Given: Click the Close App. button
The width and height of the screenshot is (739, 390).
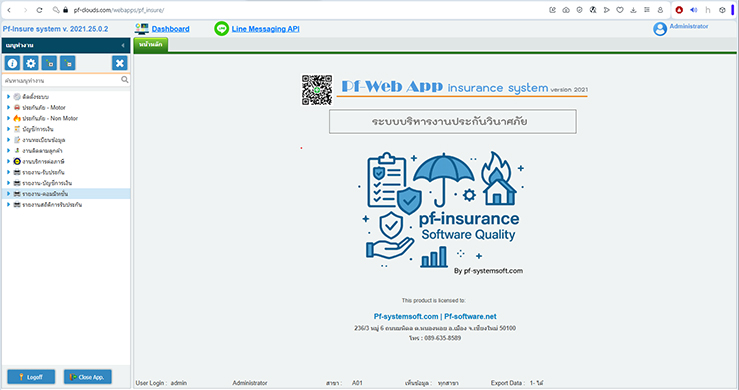Looking at the screenshot, I should coord(88,377).
